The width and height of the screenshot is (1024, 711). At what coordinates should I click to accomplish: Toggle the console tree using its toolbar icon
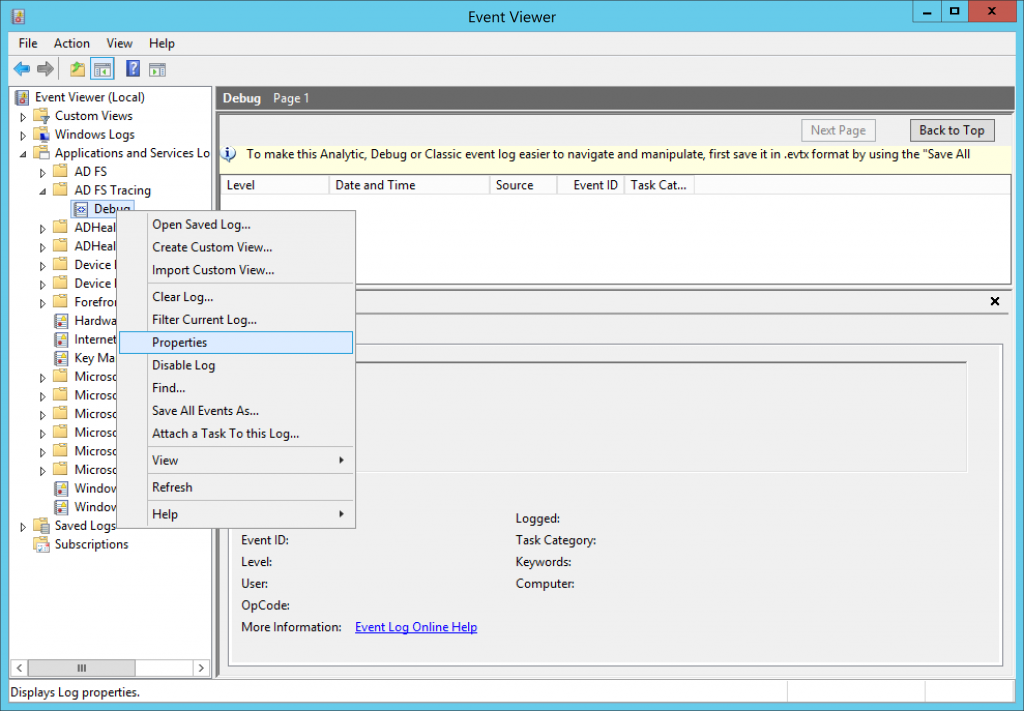click(102, 68)
